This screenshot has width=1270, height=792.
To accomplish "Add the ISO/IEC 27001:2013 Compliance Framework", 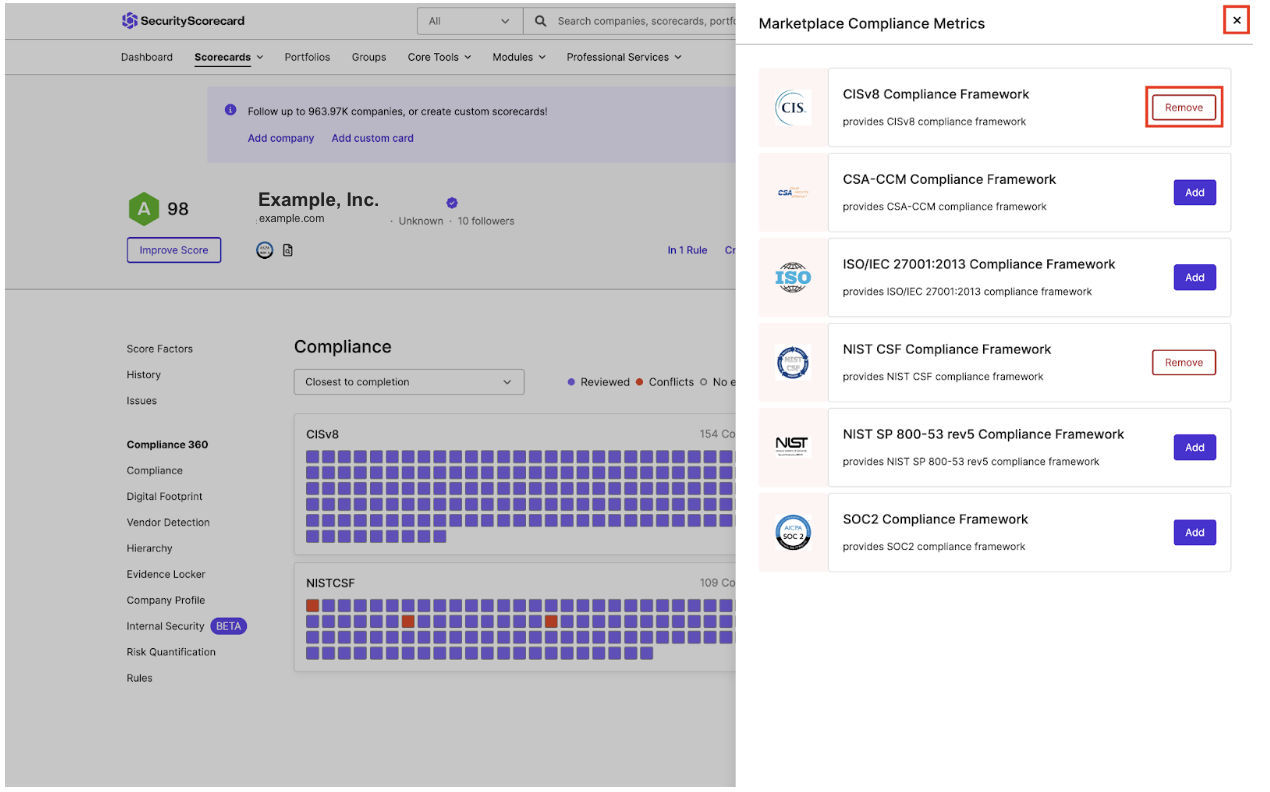I will point(1195,278).
